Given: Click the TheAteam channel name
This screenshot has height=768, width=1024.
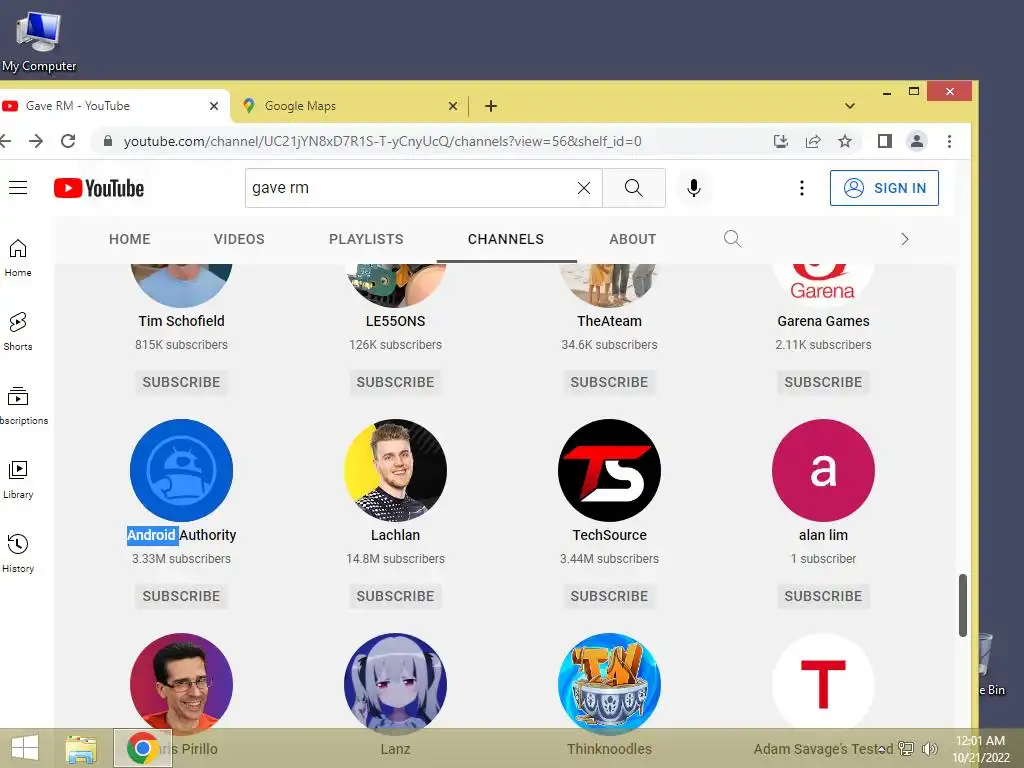Looking at the screenshot, I should pos(609,321).
